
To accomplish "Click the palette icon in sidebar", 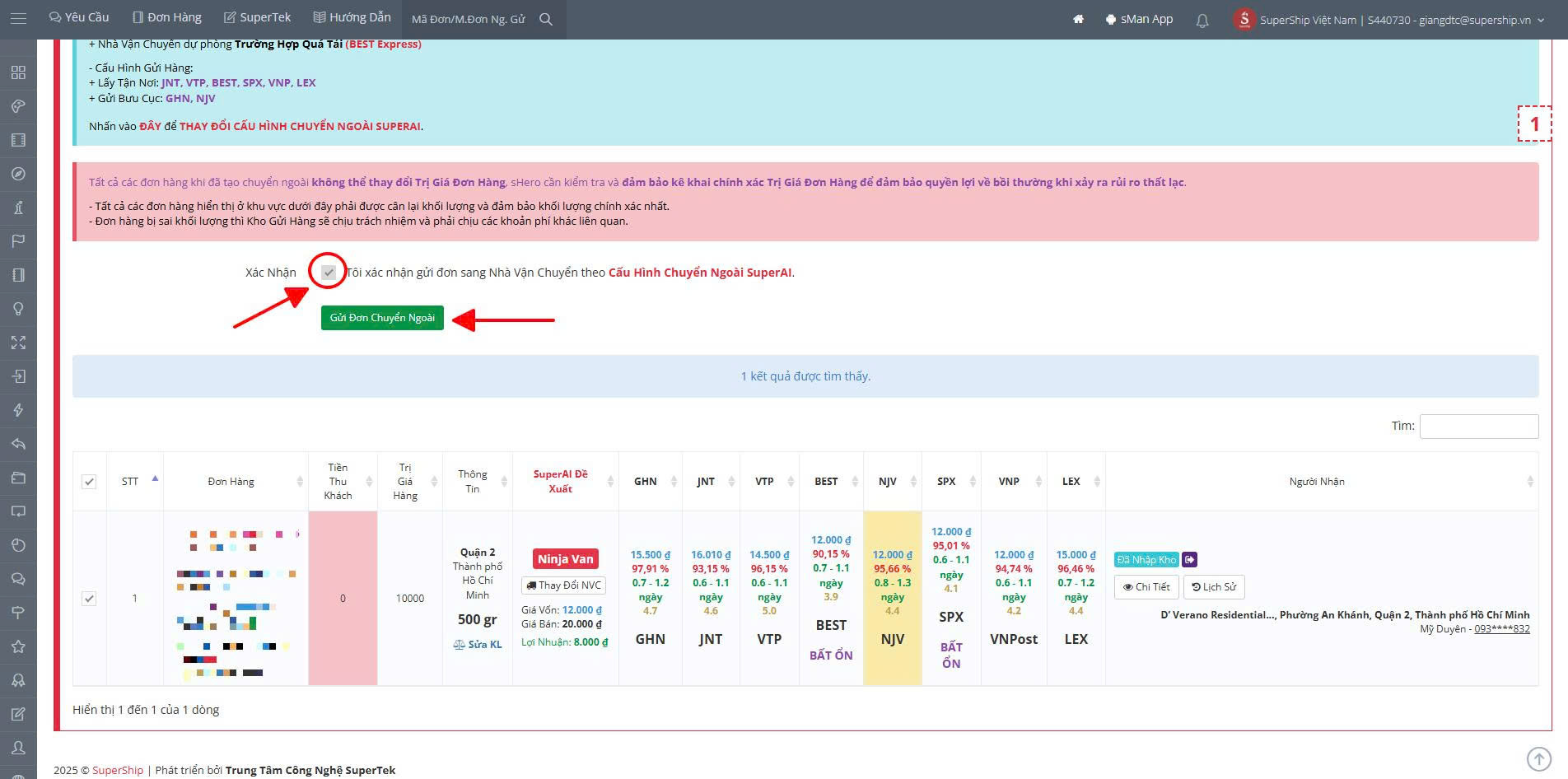I will (x=18, y=106).
